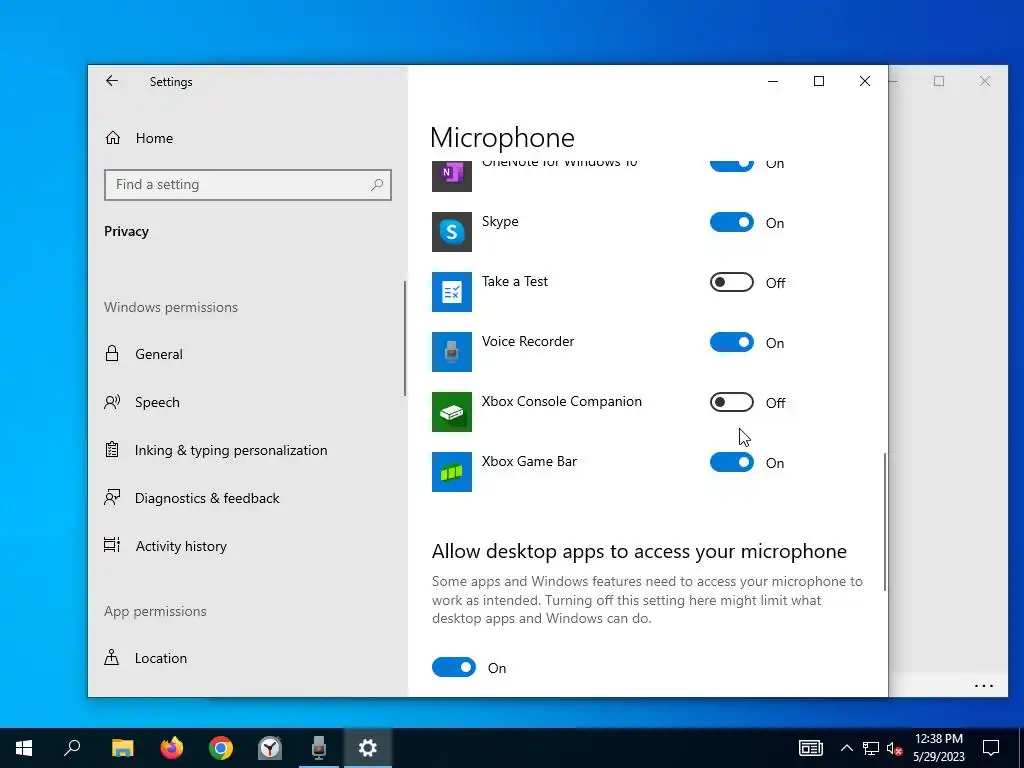
Task: Click the Take a Test app icon
Action: coord(452,292)
